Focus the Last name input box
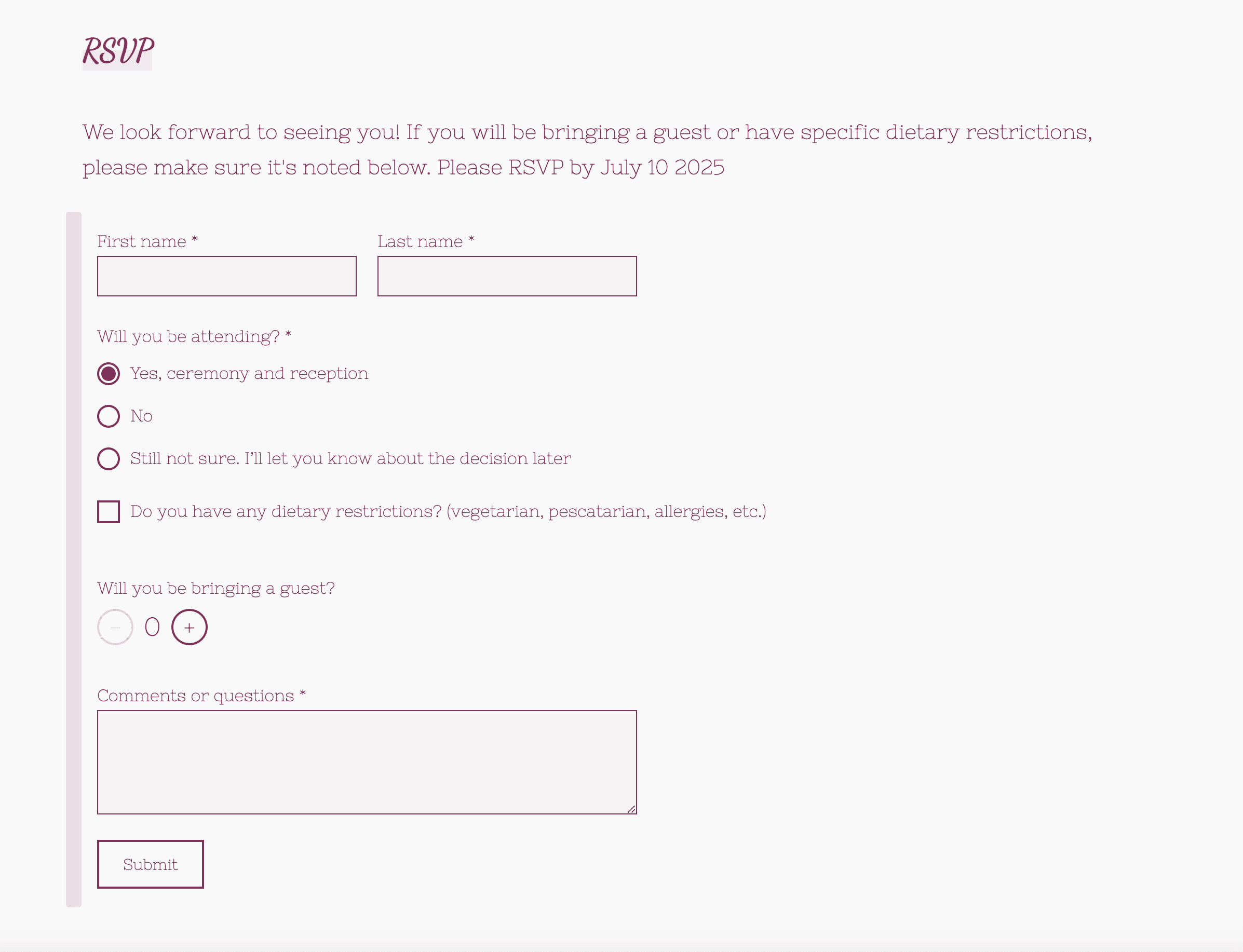This screenshot has height=952, width=1243. [x=507, y=277]
